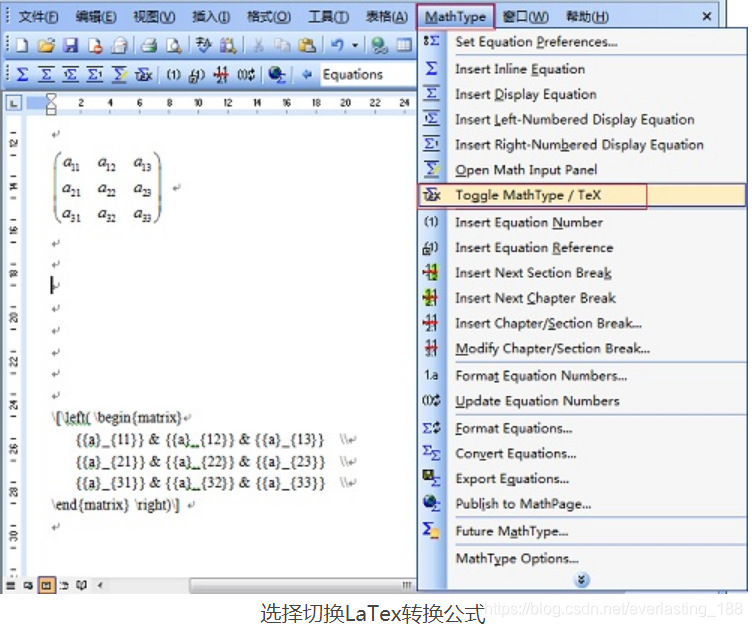Viewport: 752px width, 627px height.
Task: Click the Update Equation Numbers toolbar icon
Action: [x=246, y=75]
